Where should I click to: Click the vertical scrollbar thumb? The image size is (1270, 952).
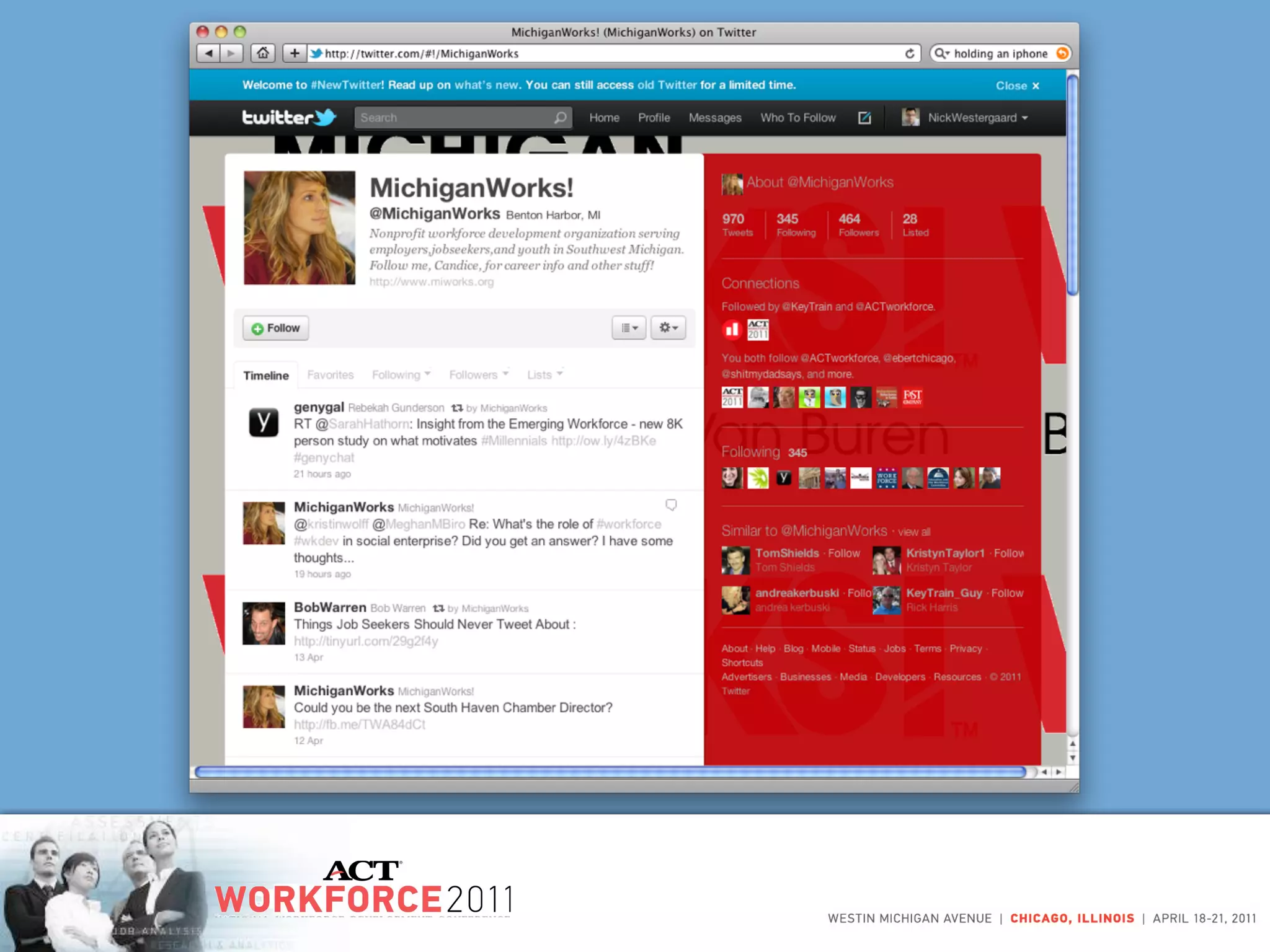[1072, 184]
